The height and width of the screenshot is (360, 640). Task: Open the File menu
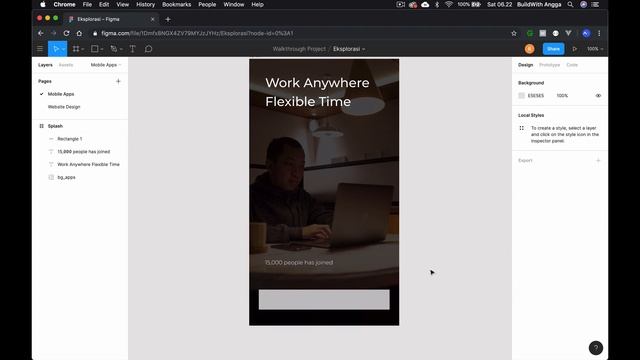coord(87,4)
